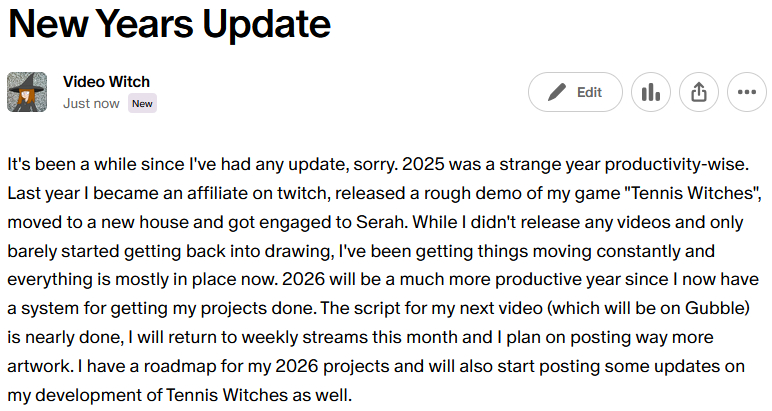Click the share post icon

699,92
